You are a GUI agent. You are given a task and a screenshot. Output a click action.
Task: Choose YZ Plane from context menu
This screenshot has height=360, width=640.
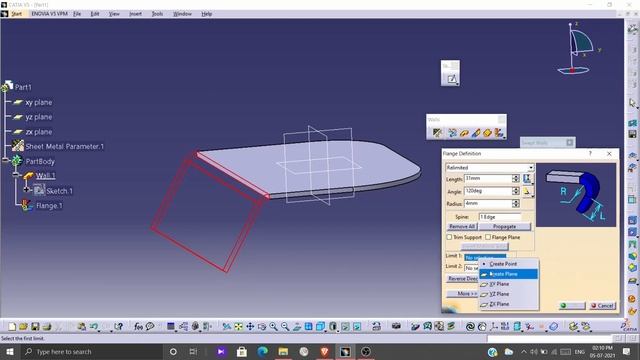tap(509, 294)
